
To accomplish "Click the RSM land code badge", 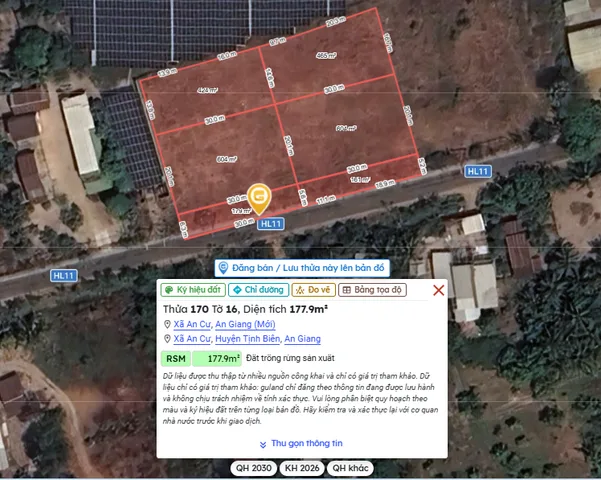I will [176, 359].
